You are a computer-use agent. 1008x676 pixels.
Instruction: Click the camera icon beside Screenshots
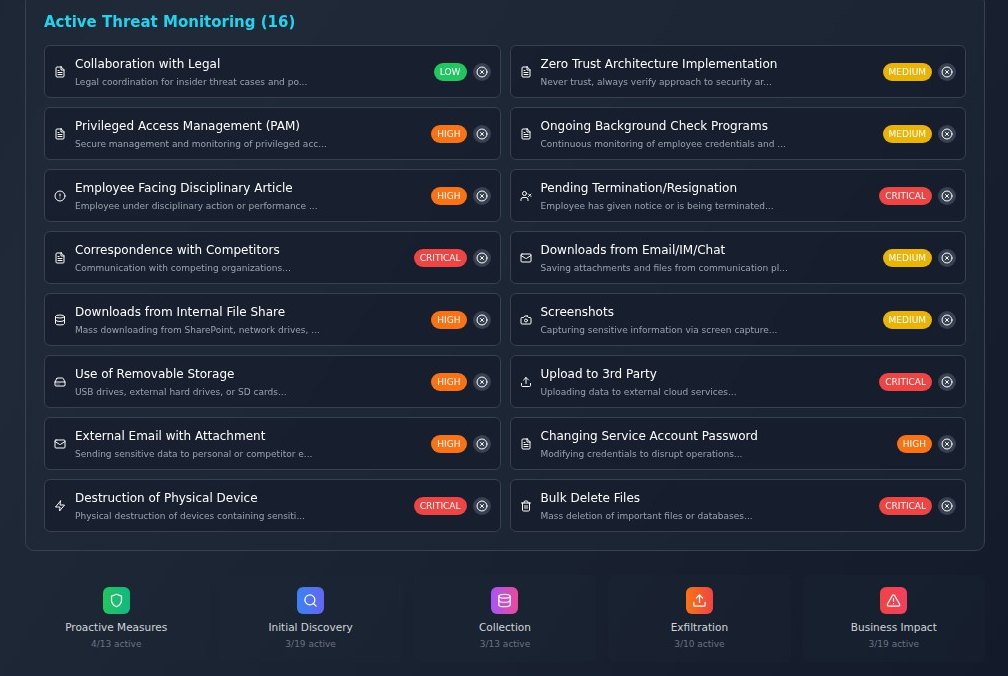(x=526, y=320)
